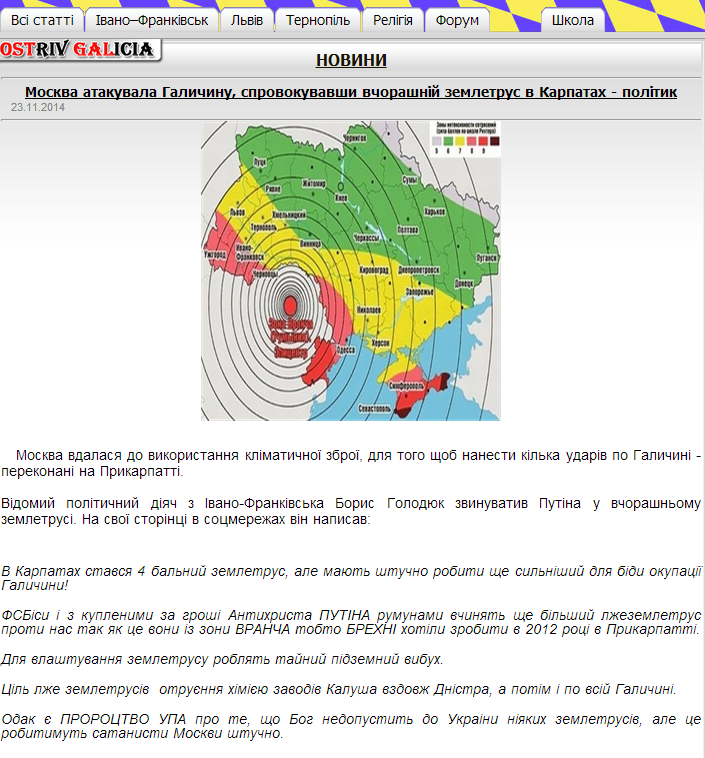The image size is (705, 758).
Task: Open the НОВИНИ heading link
Action: pos(351,60)
